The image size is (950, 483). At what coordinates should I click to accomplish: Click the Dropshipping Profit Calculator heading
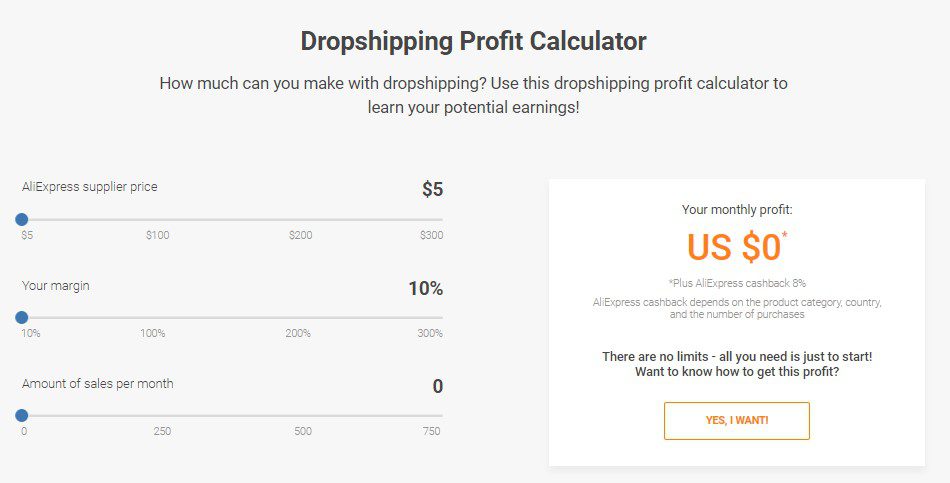(474, 41)
